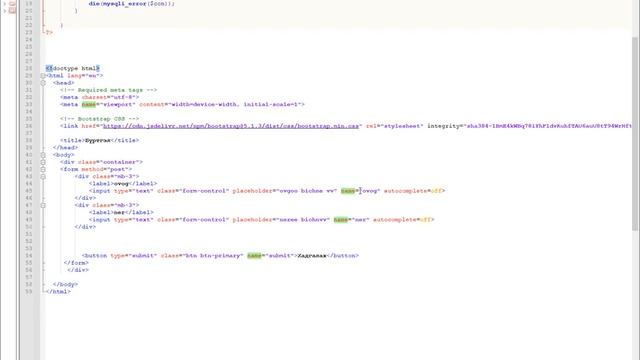The image size is (640, 360).
Task: Collapse the div container fold marker
Action: (43, 162)
